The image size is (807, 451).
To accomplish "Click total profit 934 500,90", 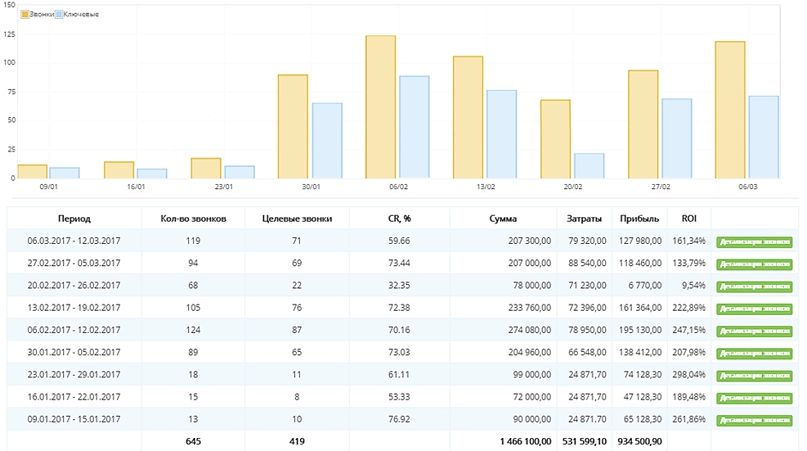I will click(640, 442).
